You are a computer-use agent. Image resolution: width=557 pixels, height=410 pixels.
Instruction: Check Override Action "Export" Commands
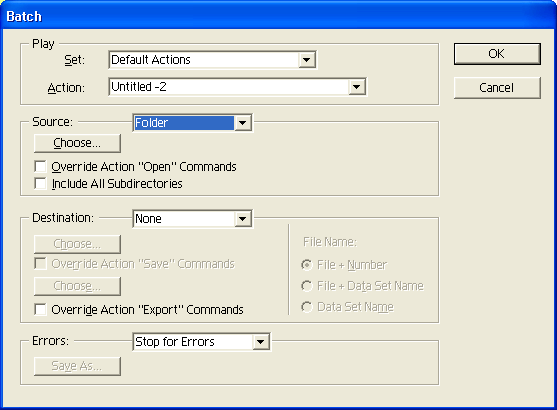(40, 309)
